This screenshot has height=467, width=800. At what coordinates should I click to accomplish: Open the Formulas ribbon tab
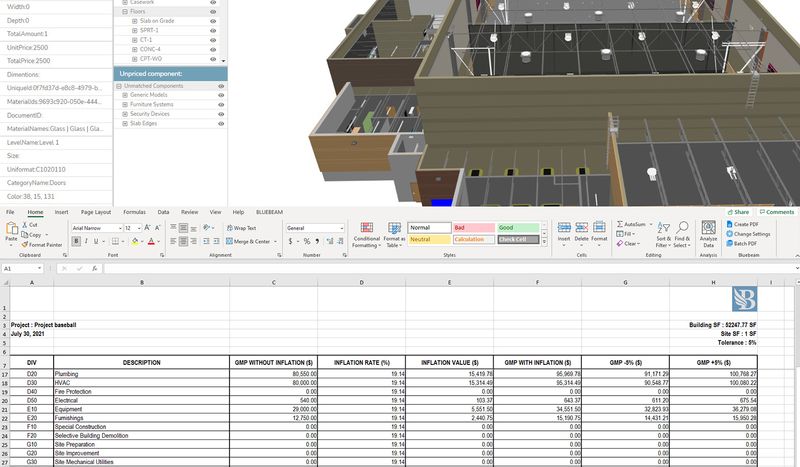point(134,212)
